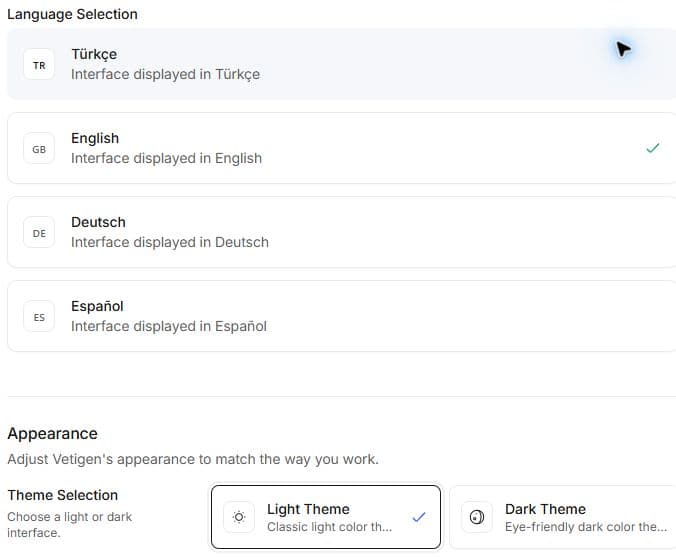Image resolution: width=676 pixels, height=557 pixels.
Task: Click the Appearance section heading
Action: click(x=53, y=434)
